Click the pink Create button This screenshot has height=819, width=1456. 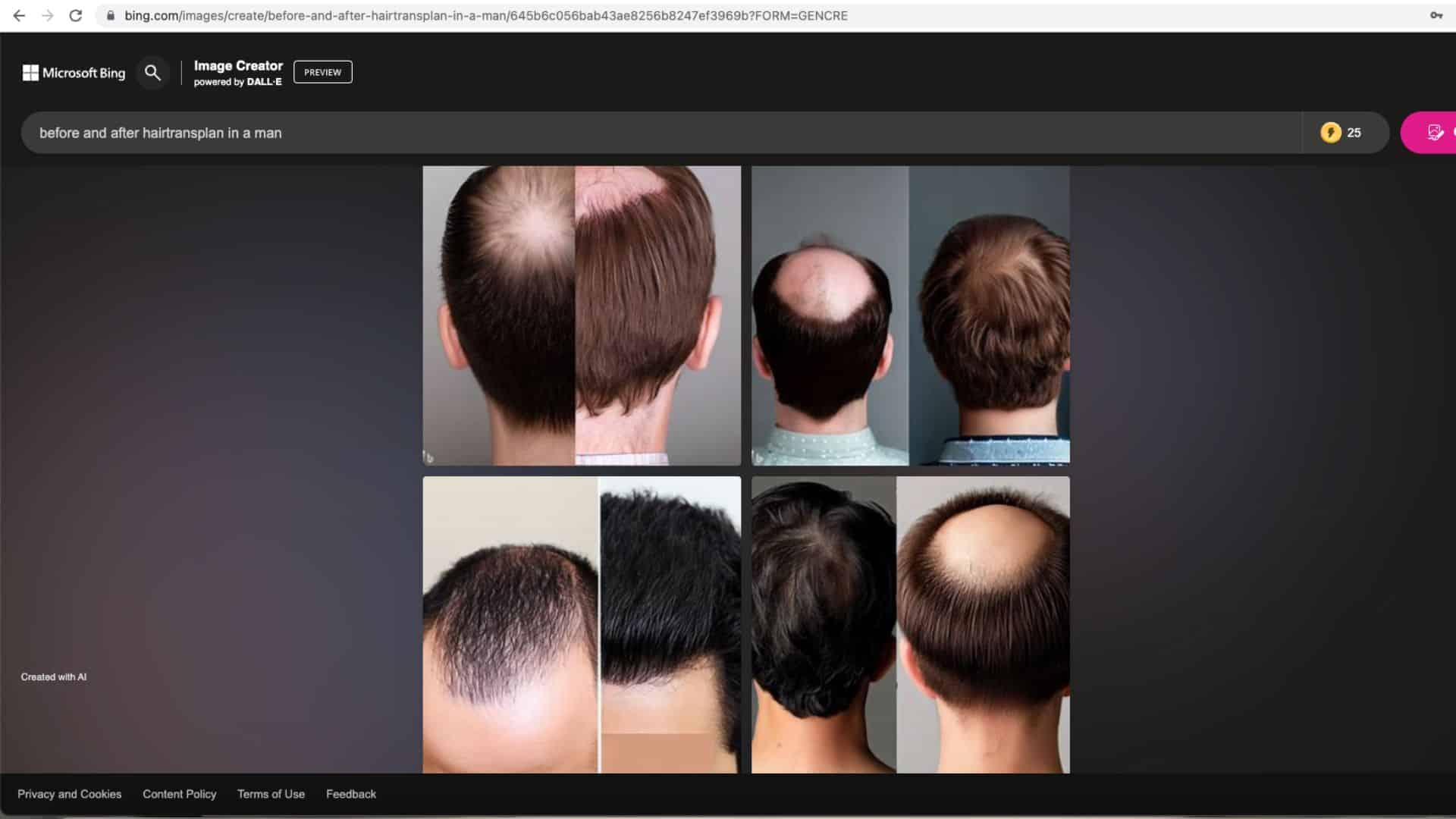(x=1429, y=133)
